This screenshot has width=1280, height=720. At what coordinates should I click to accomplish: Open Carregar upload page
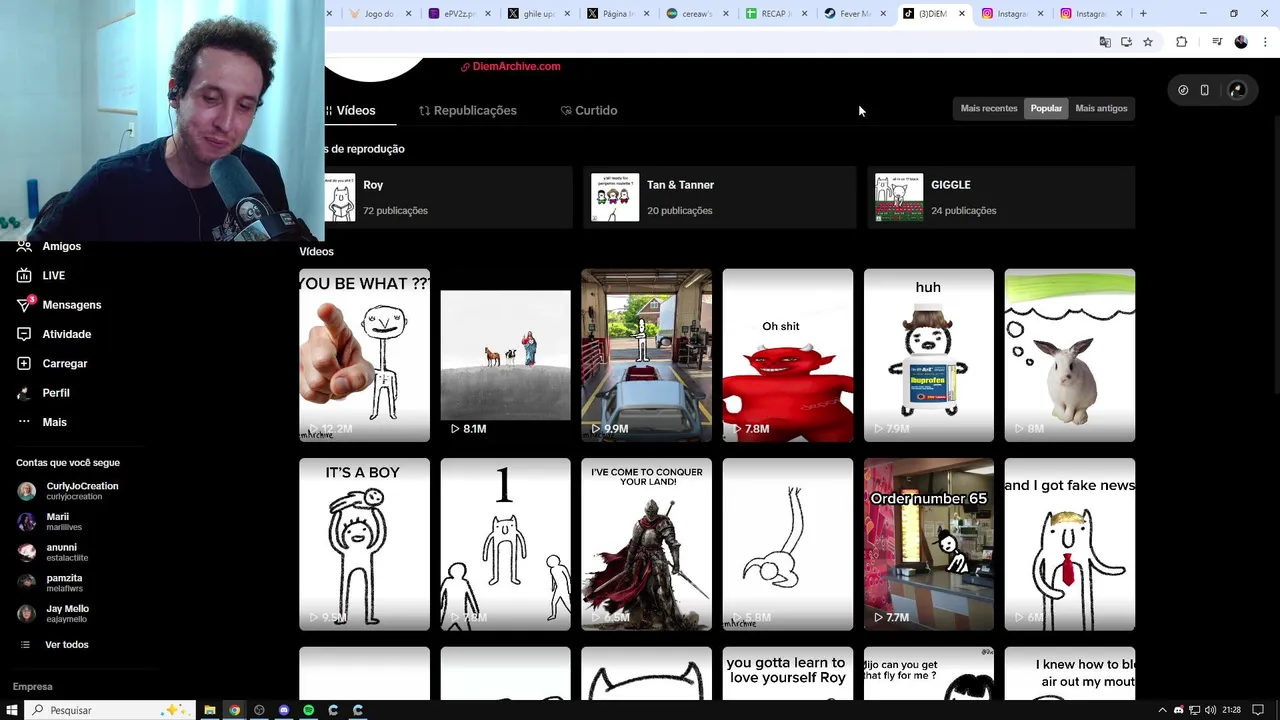coord(53,363)
